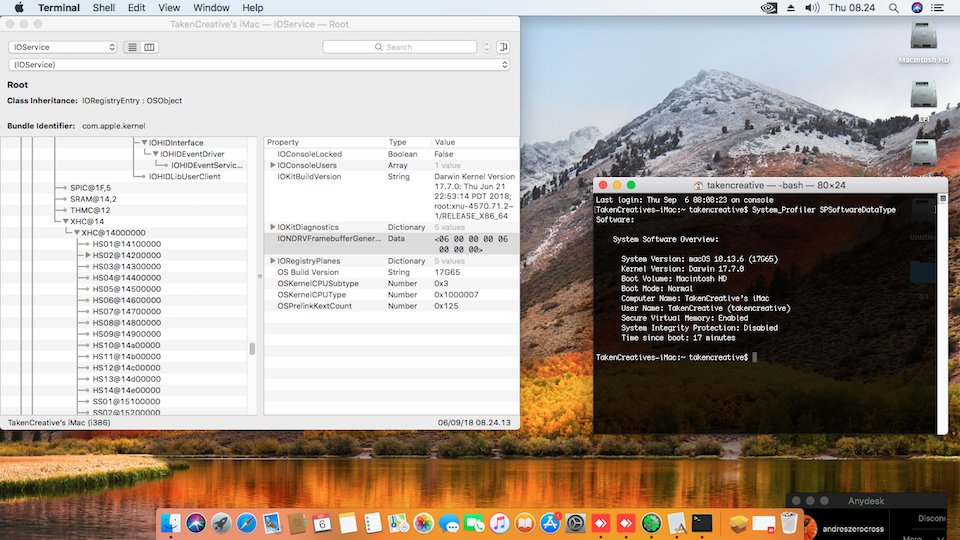
Task: Click the registry search field
Action: tap(399, 47)
